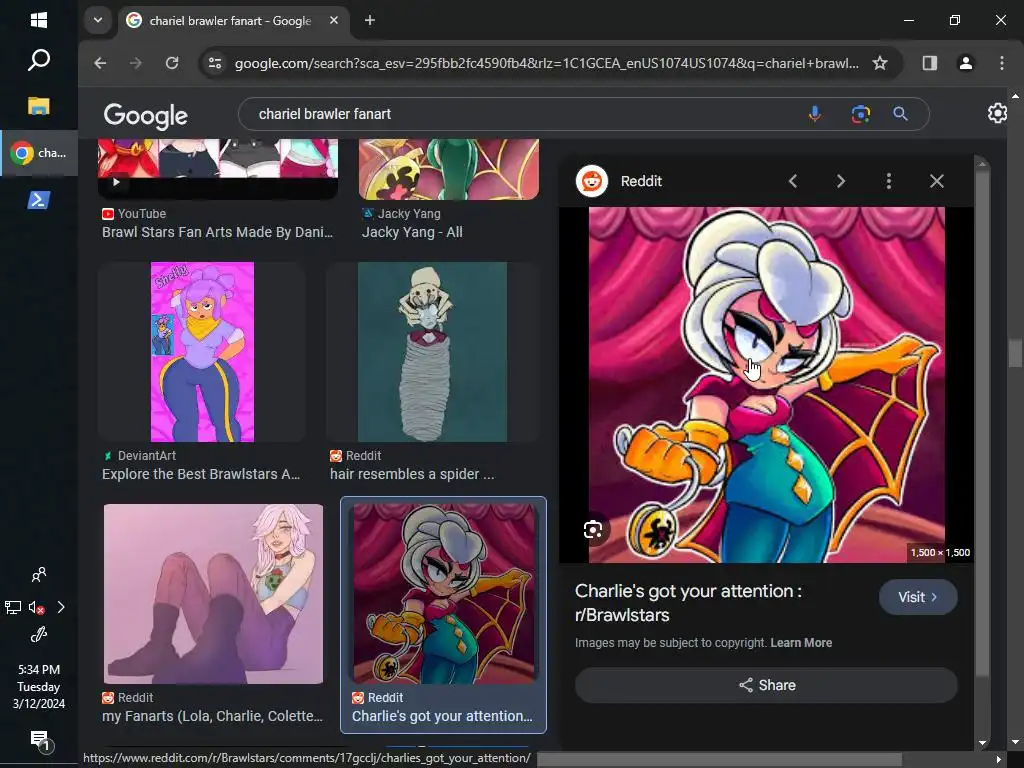Click the horizontal page scrollbar

pyautogui.click(x=719, y=759)
